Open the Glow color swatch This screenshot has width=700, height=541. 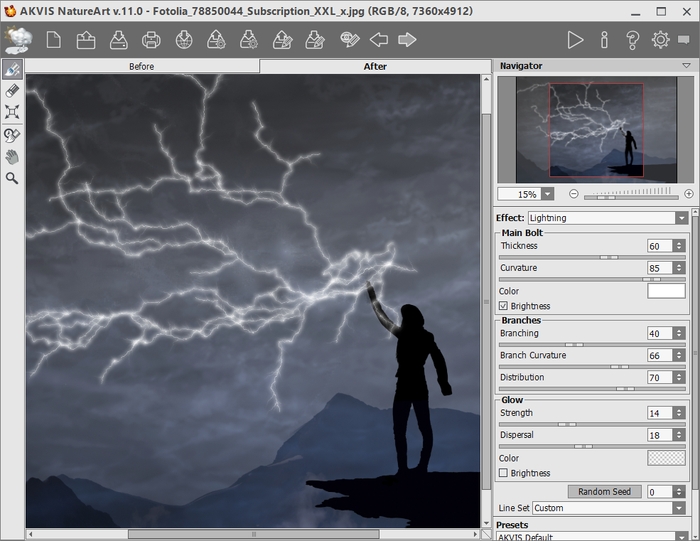(666, 458)
